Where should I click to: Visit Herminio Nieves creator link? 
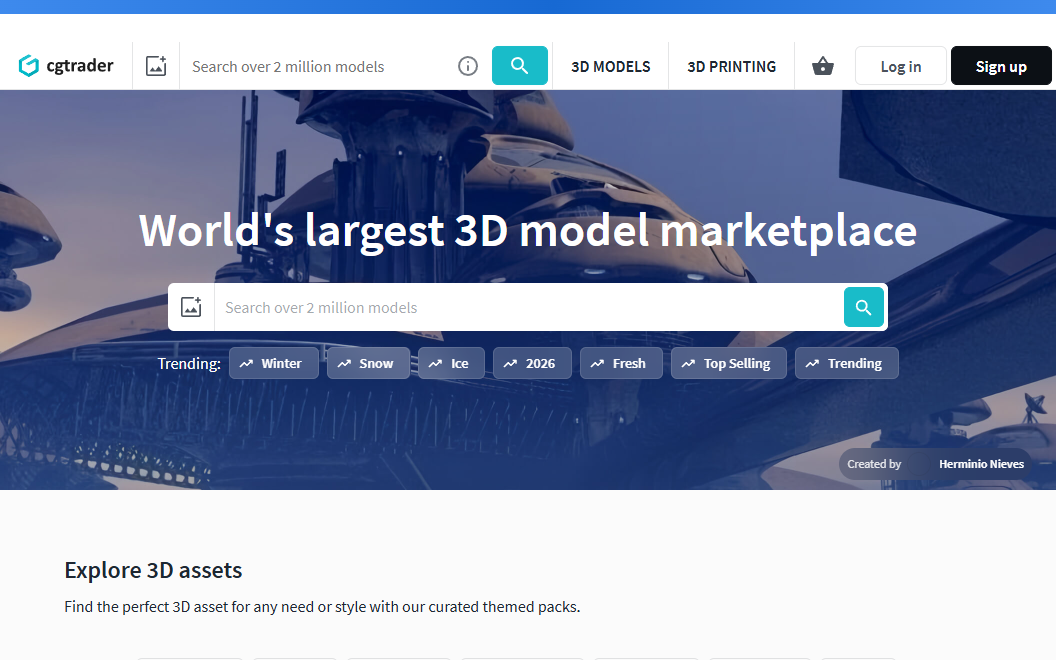[x=980, y=464]
